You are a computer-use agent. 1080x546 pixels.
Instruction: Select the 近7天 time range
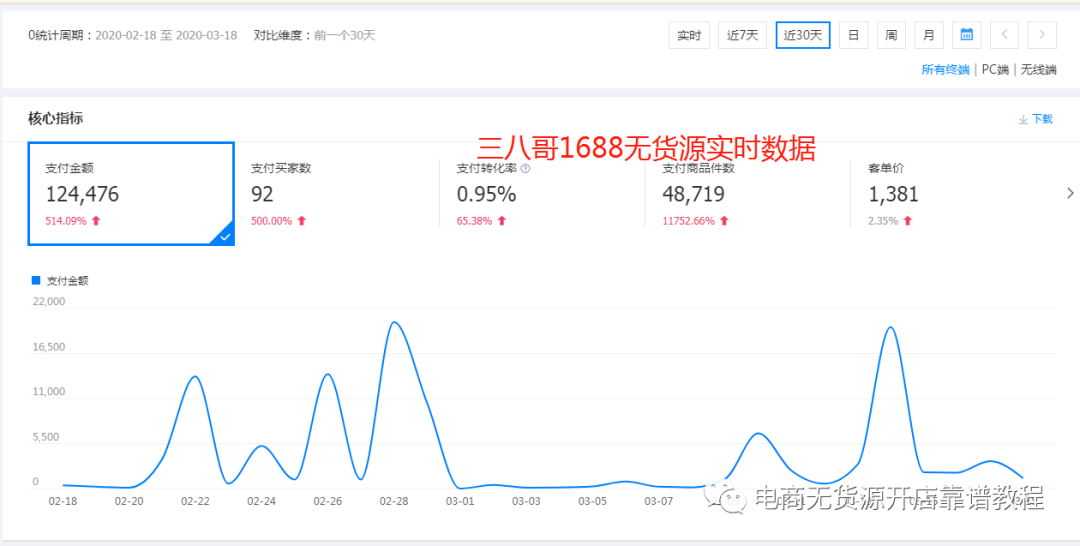coord(742,35)
